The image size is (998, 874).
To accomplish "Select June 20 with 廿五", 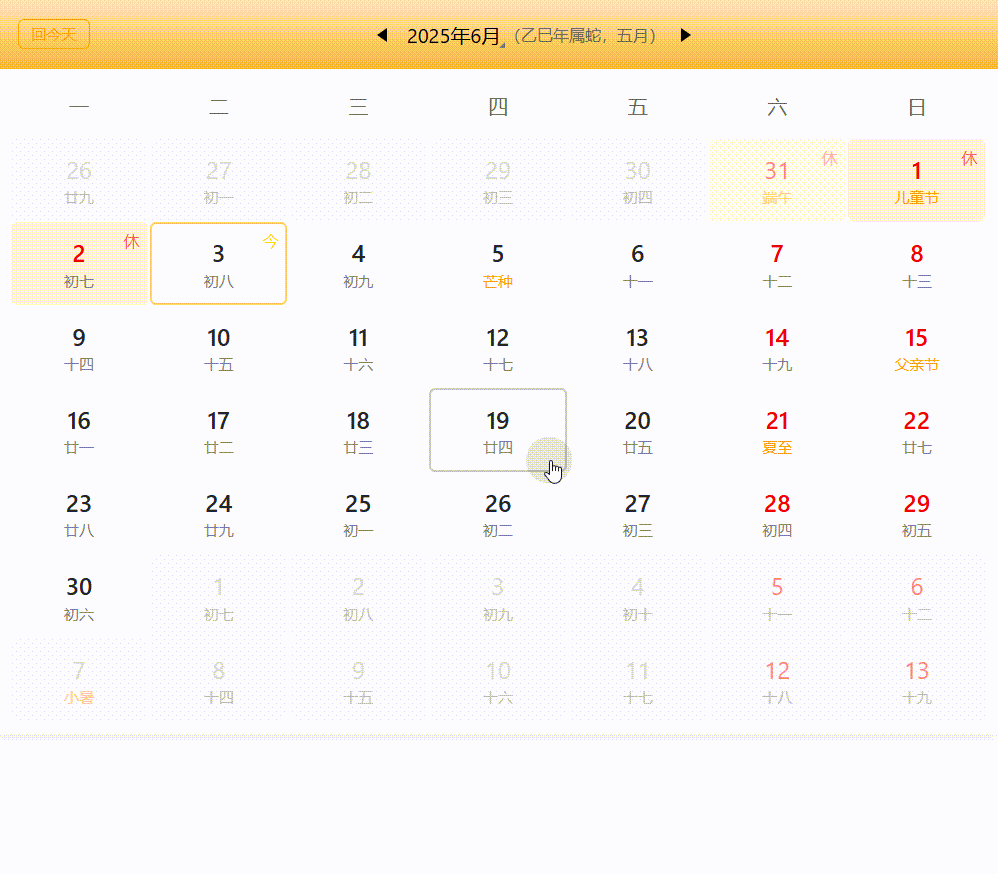I will coord(638,430).
